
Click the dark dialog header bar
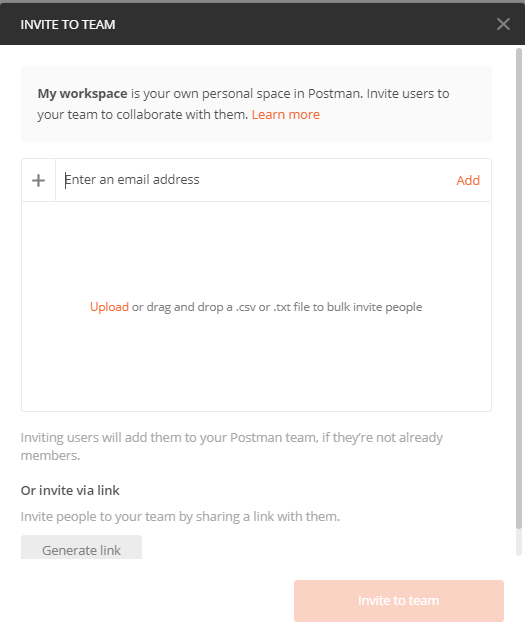coord(262,24)
